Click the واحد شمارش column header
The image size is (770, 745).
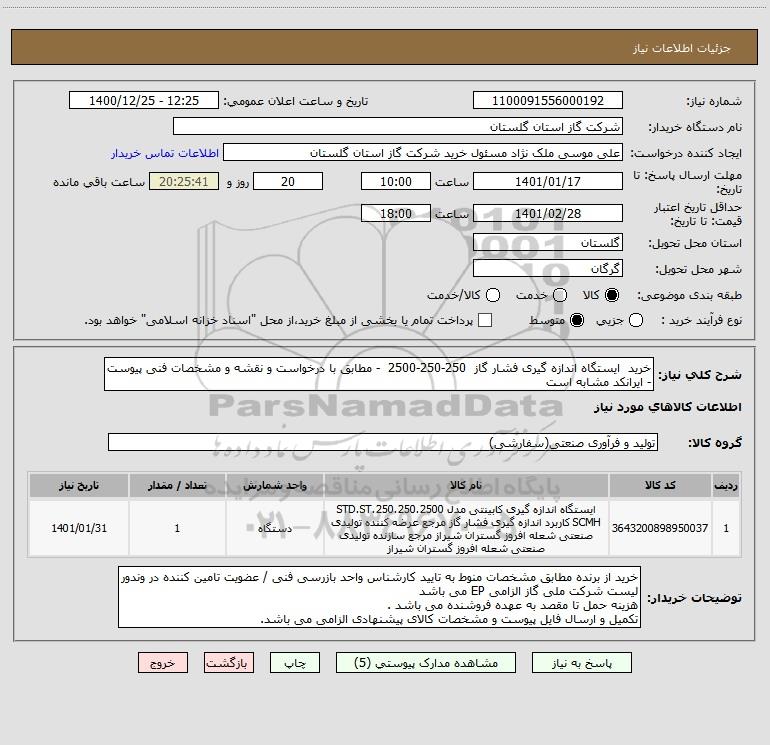[x=275, y=485]
